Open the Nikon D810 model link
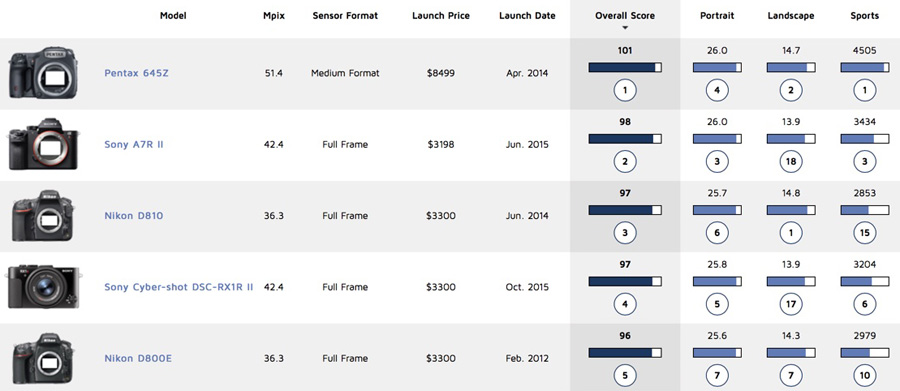The image size is (900, 391). [x=134, y=216]
